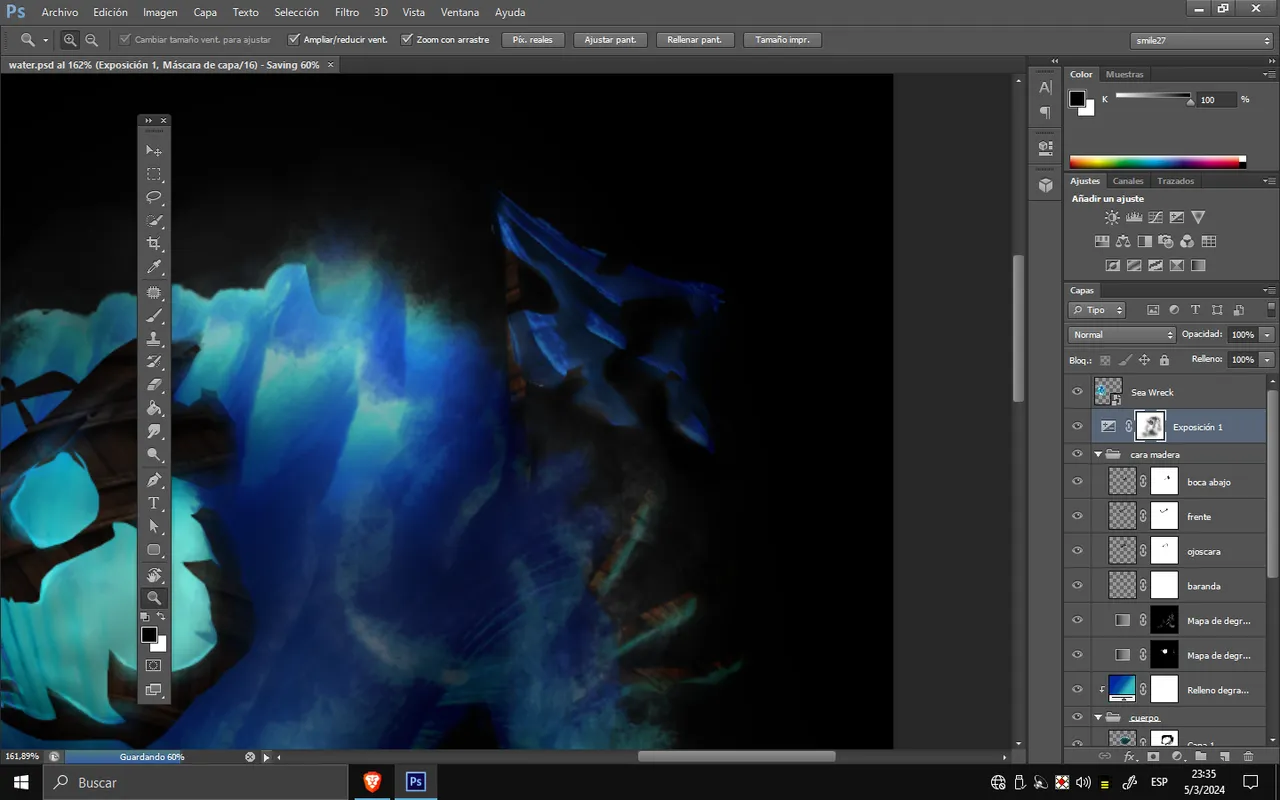Click the 'Rellenar pant.' button
Image resolution: width=1280 pixels, height=800 pixels.
pos(695,40)
